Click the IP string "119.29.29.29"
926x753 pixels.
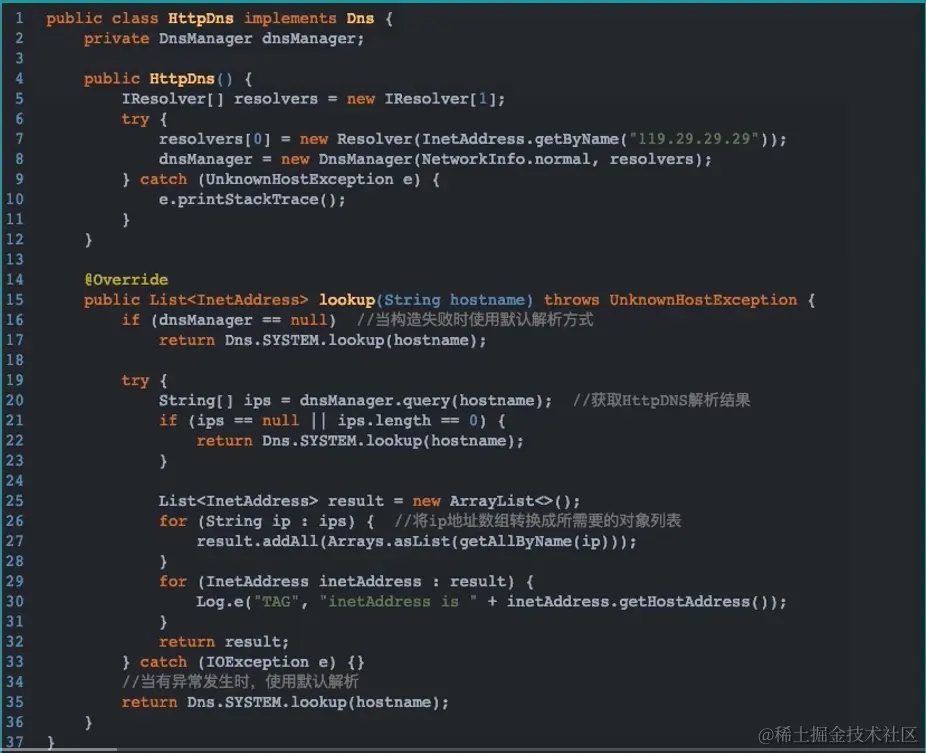pos(695,139)
